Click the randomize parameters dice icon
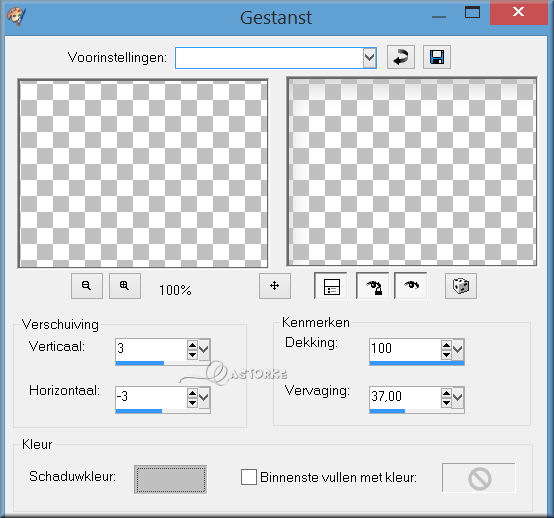554x518 pixels. pos(461,286)
